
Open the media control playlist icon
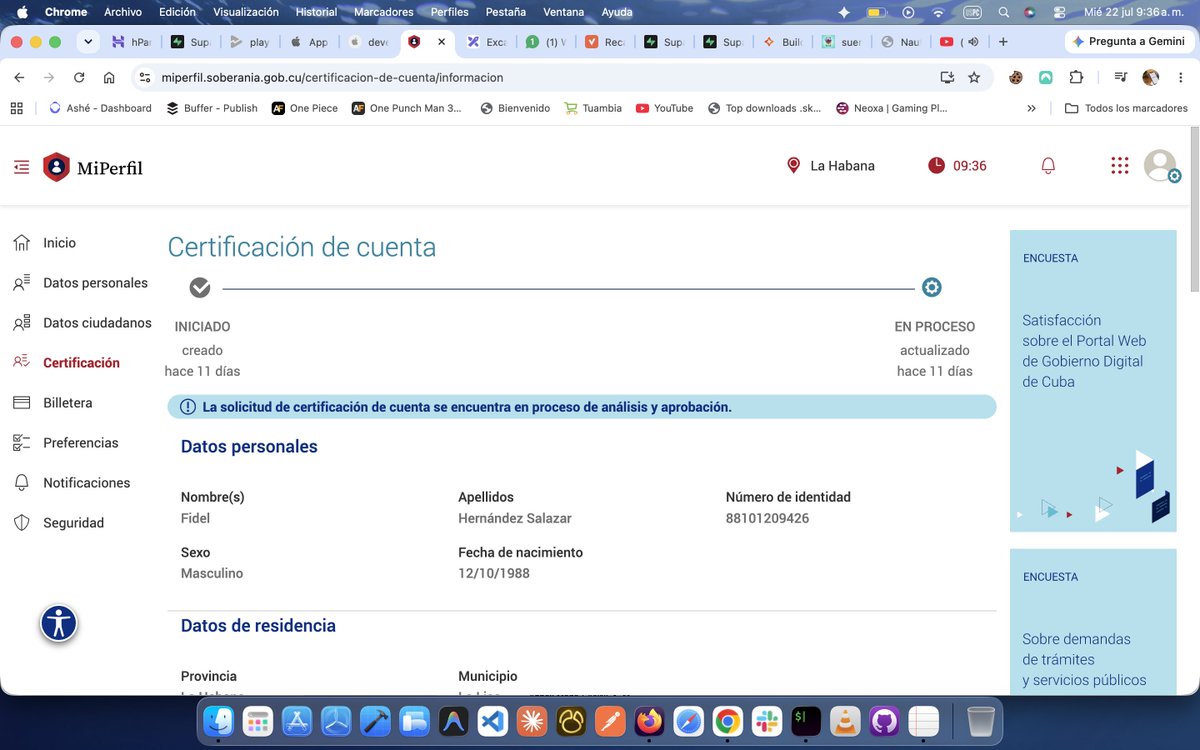coord(1121,77)
